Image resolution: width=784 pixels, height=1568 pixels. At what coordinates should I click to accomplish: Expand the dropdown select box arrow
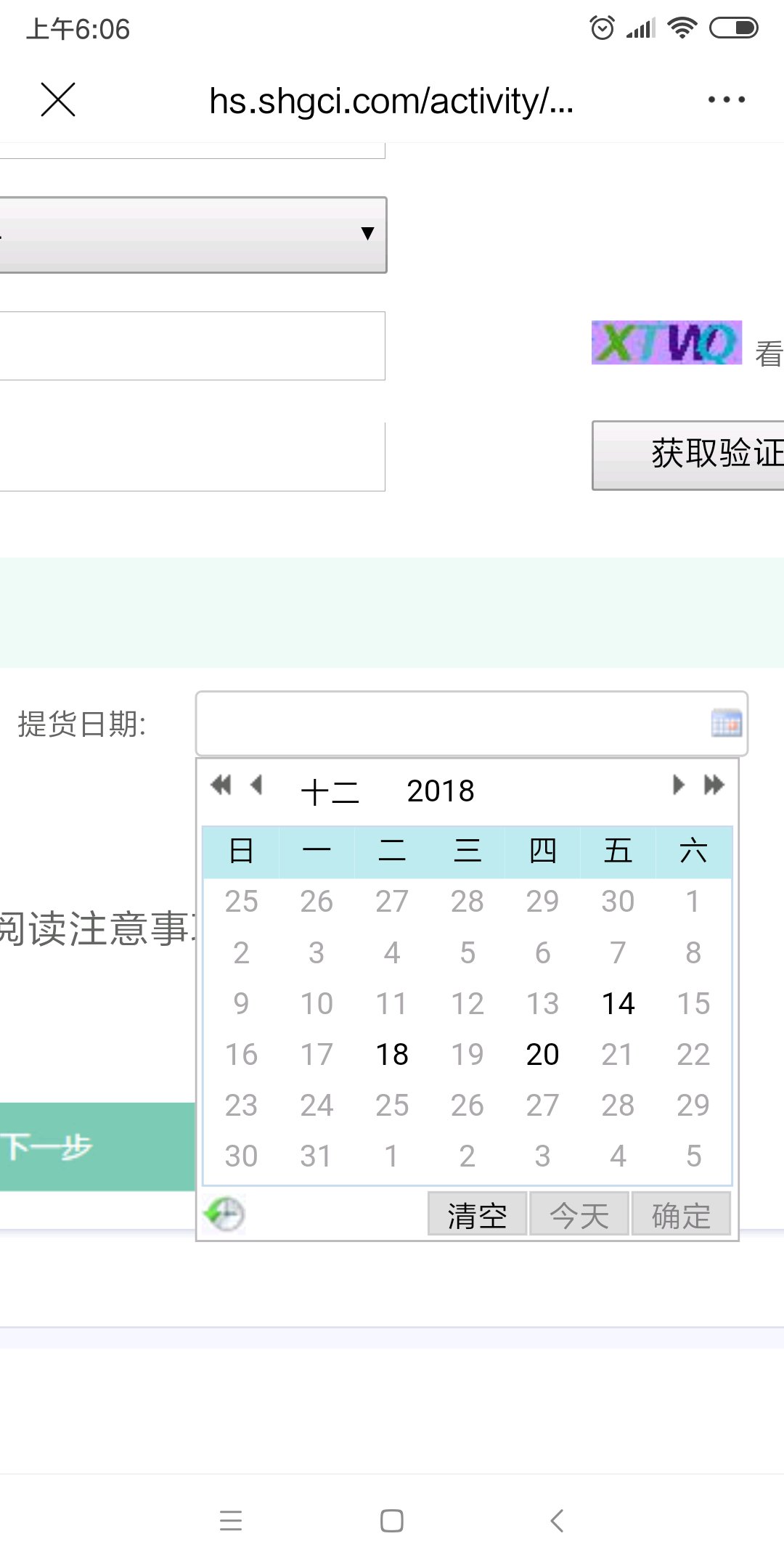point(367,234)
